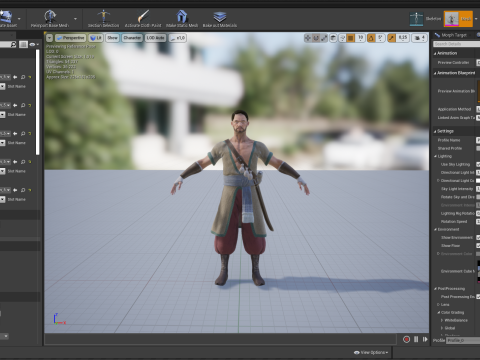The height and width of the screenshot is (360, 480).
Task: Click the Make Static Mesh icon
Action: 182,16
